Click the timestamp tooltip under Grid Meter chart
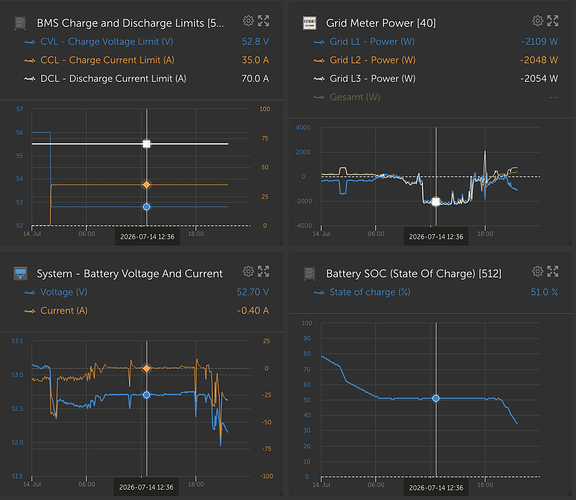This screenshot has width=576, height=500. (x=436, y=237)
